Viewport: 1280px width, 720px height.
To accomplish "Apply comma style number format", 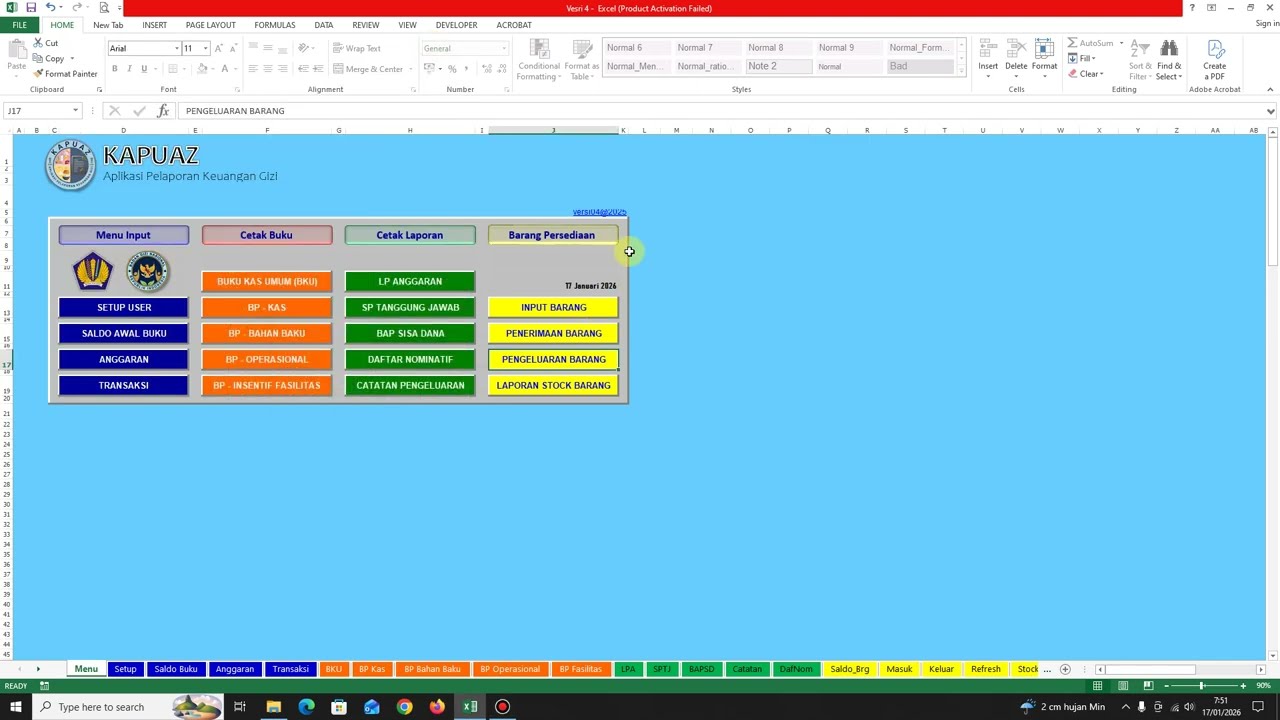I will [x=467, y=69].
